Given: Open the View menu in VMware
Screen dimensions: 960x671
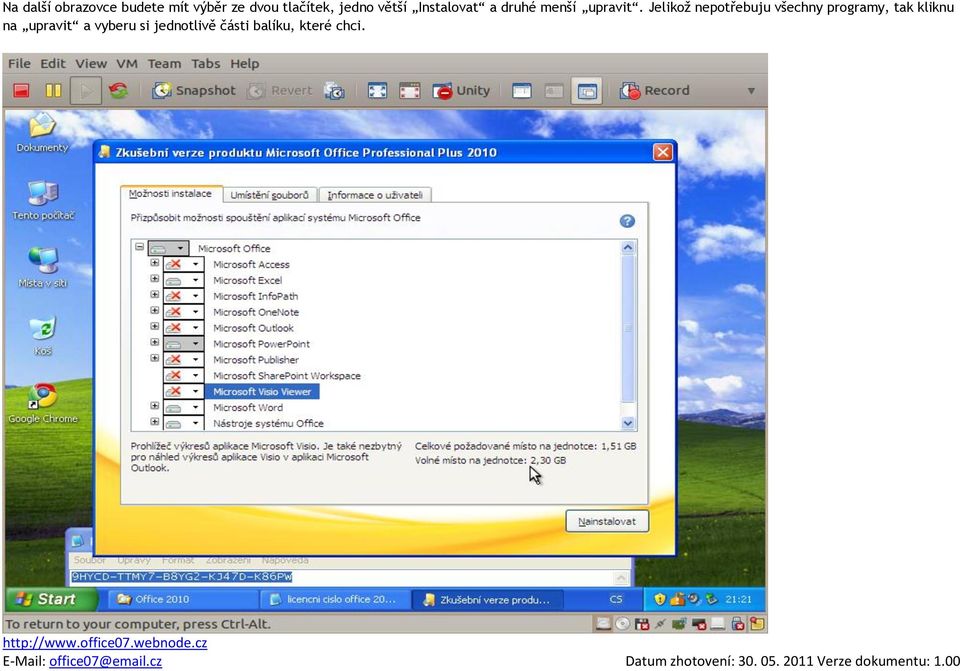Looking at the screenshot, I should tap(91, 64).
